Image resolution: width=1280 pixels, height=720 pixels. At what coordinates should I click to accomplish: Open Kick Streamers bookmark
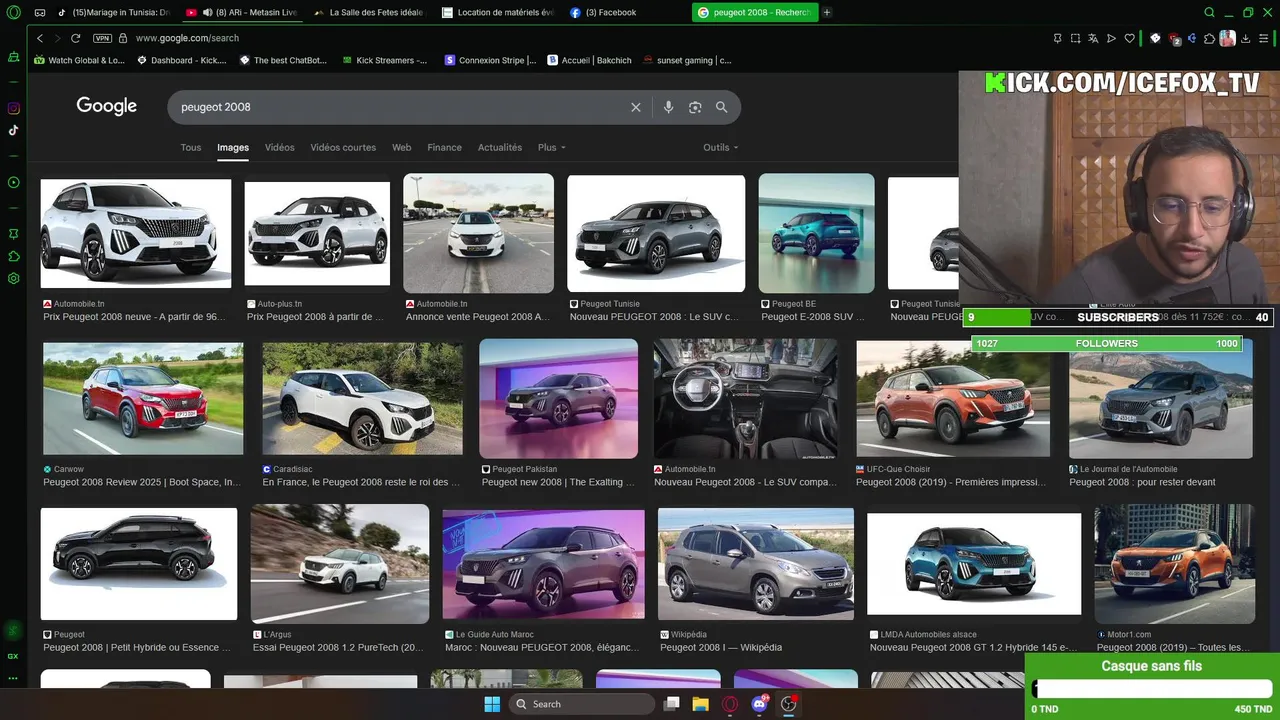point(385,60)
